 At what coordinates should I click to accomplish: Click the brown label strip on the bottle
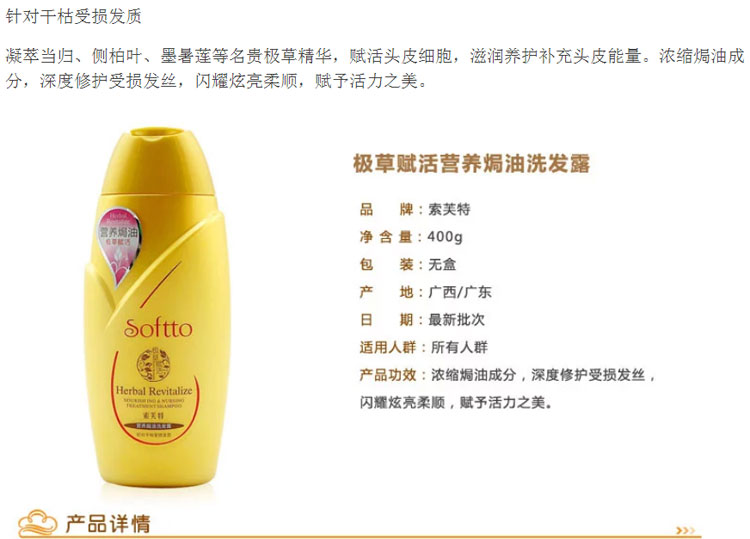coord(153,425)
